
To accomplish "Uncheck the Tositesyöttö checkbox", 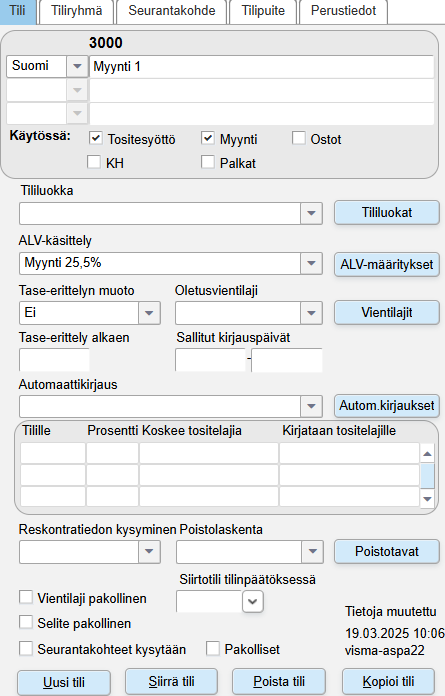I will tap(95, 138).
